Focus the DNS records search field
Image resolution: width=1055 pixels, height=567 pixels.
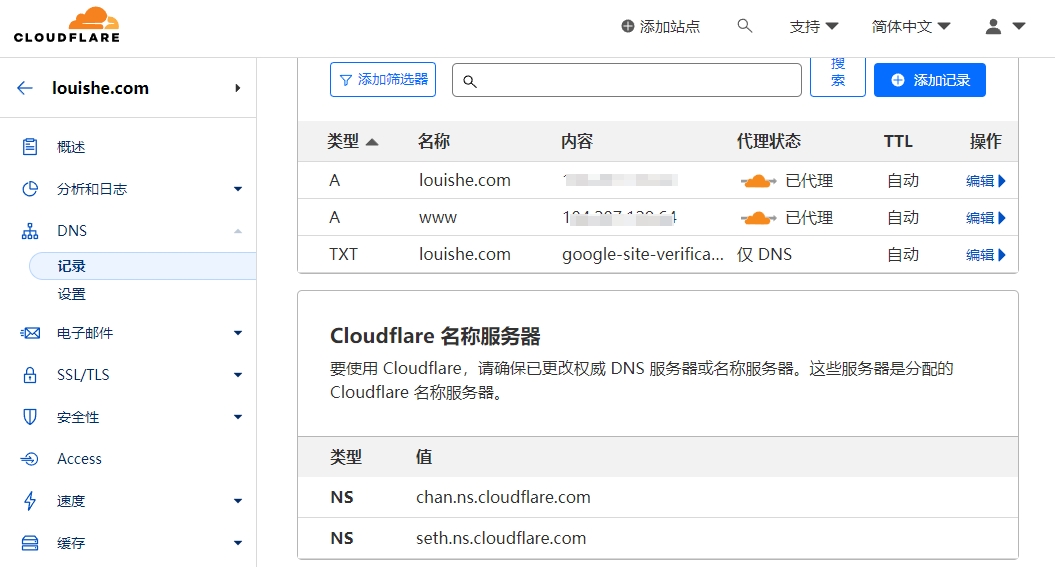click(x=626, y=80)
